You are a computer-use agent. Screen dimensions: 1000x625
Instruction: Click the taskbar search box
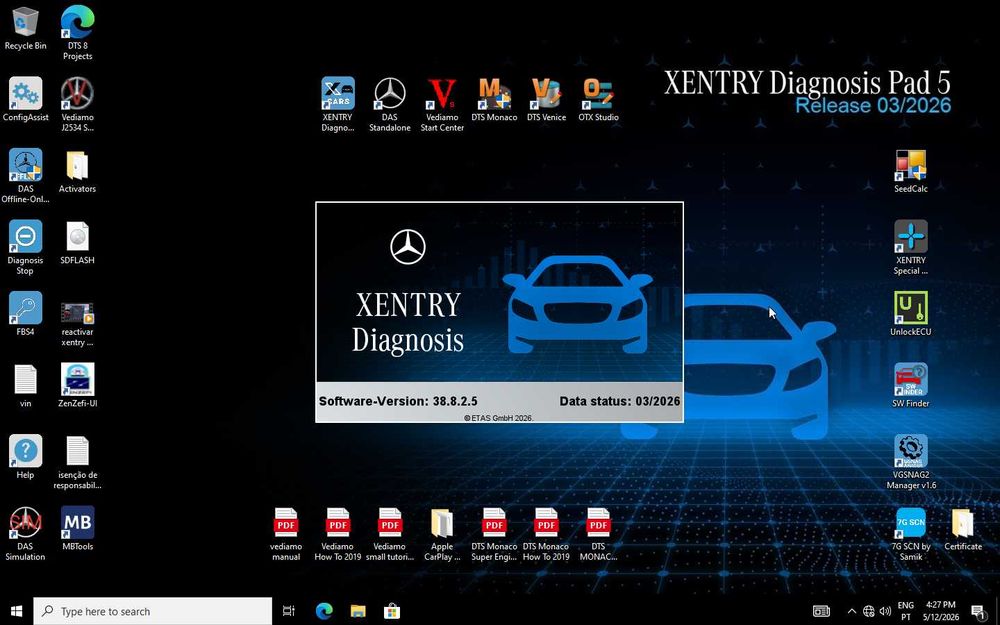pyautogui.click(x=153, y=611)
